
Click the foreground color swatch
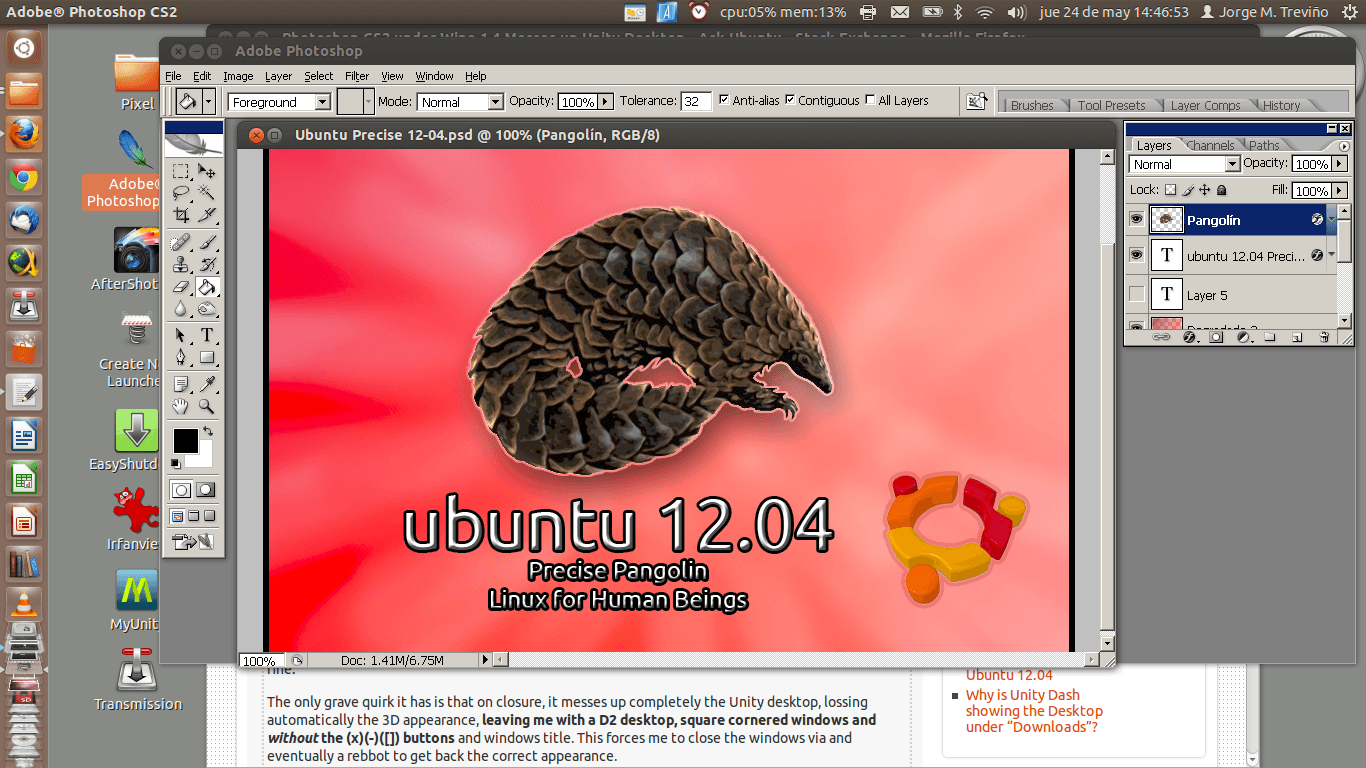click(185, 441)
